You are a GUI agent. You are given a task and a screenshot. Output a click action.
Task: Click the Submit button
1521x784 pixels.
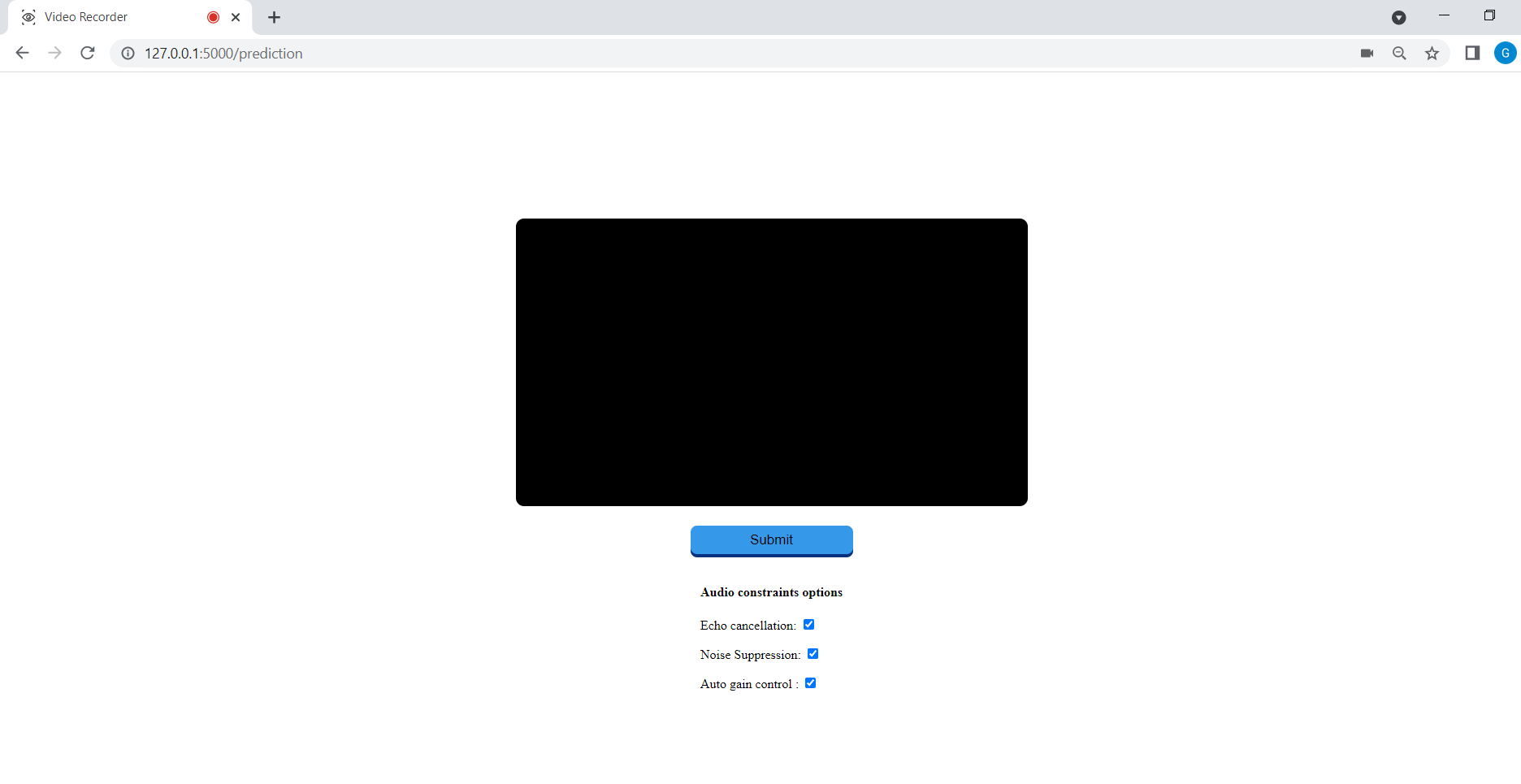(772, 540)
